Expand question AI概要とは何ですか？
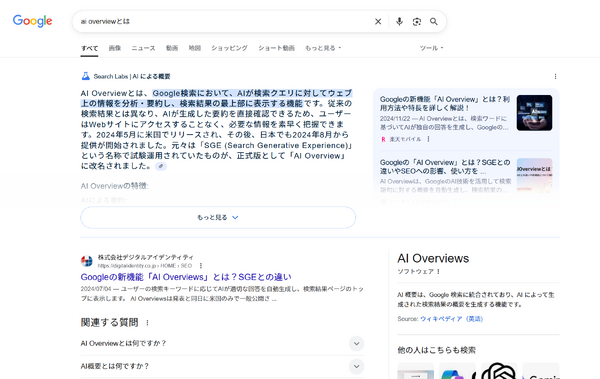This screenshot has height=379, width=600. tap(222, 366)
